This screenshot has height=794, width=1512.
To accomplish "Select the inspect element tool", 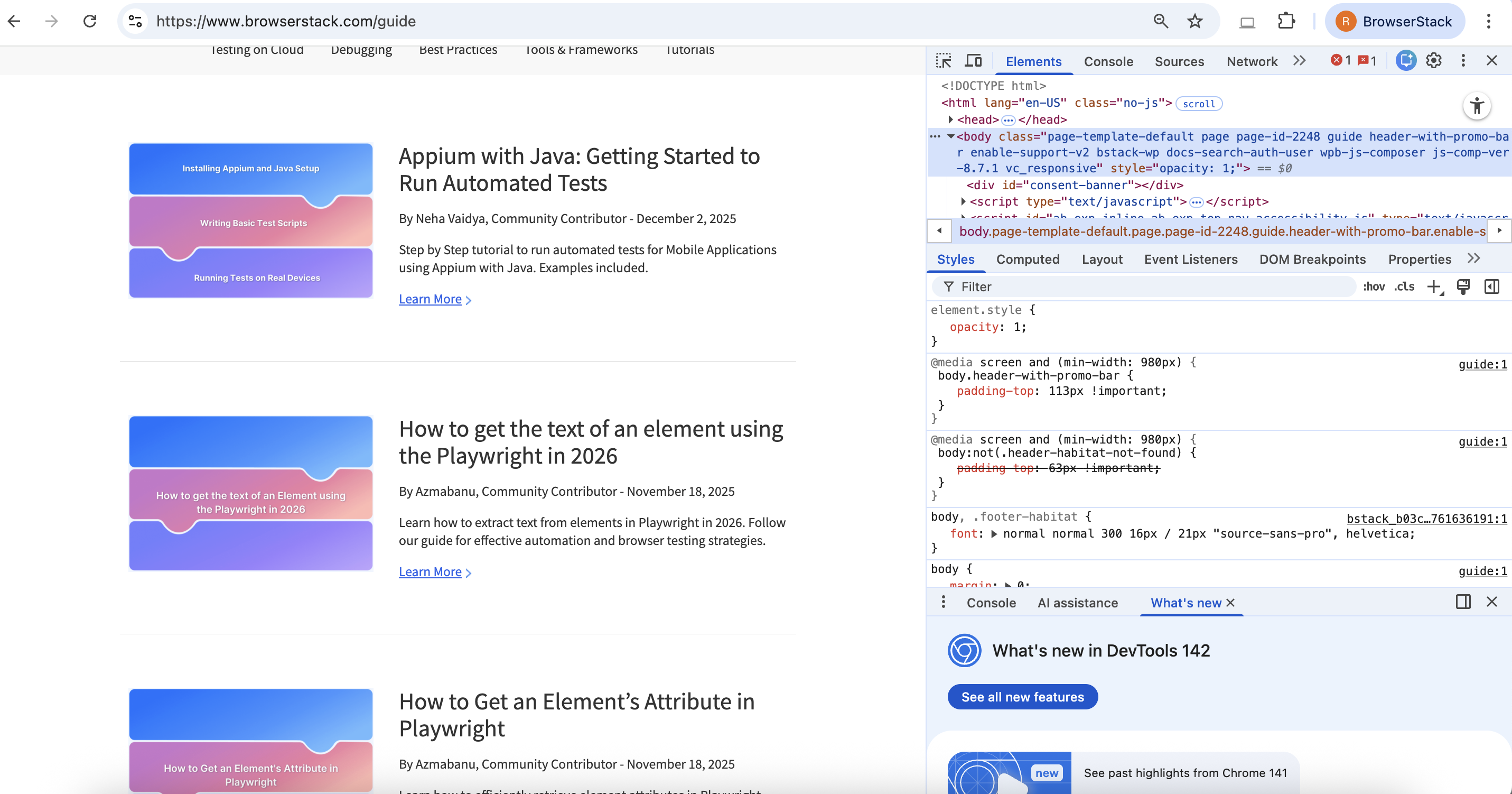I will [x=944, y=60].
